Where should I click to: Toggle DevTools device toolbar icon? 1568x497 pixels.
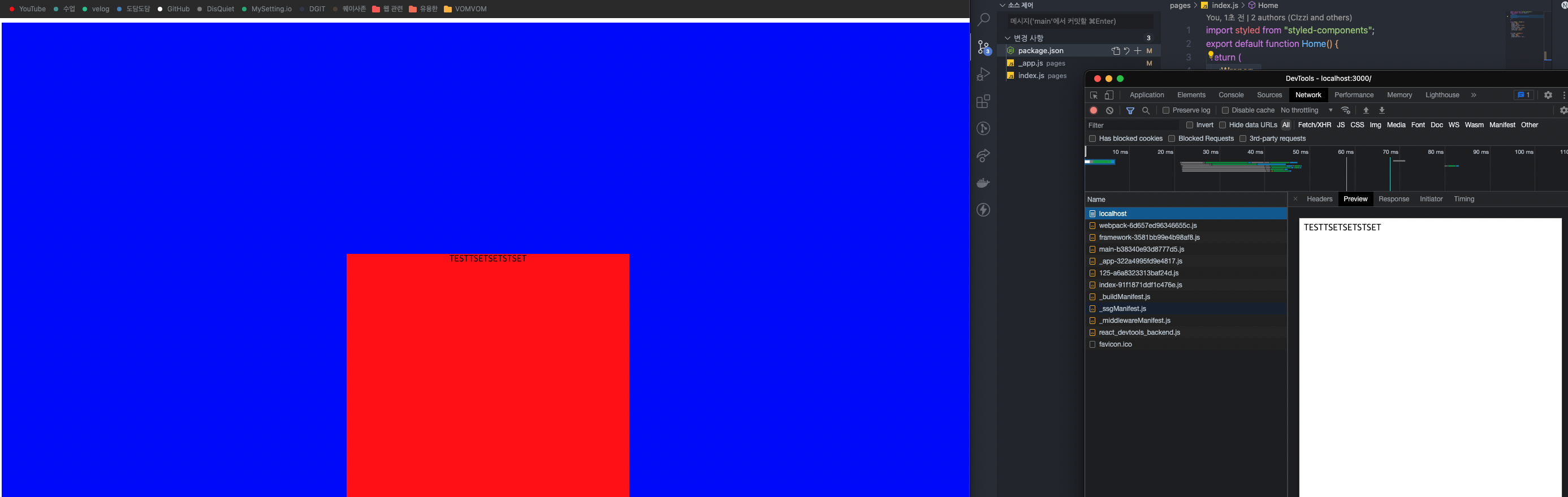pos(1109,96)
